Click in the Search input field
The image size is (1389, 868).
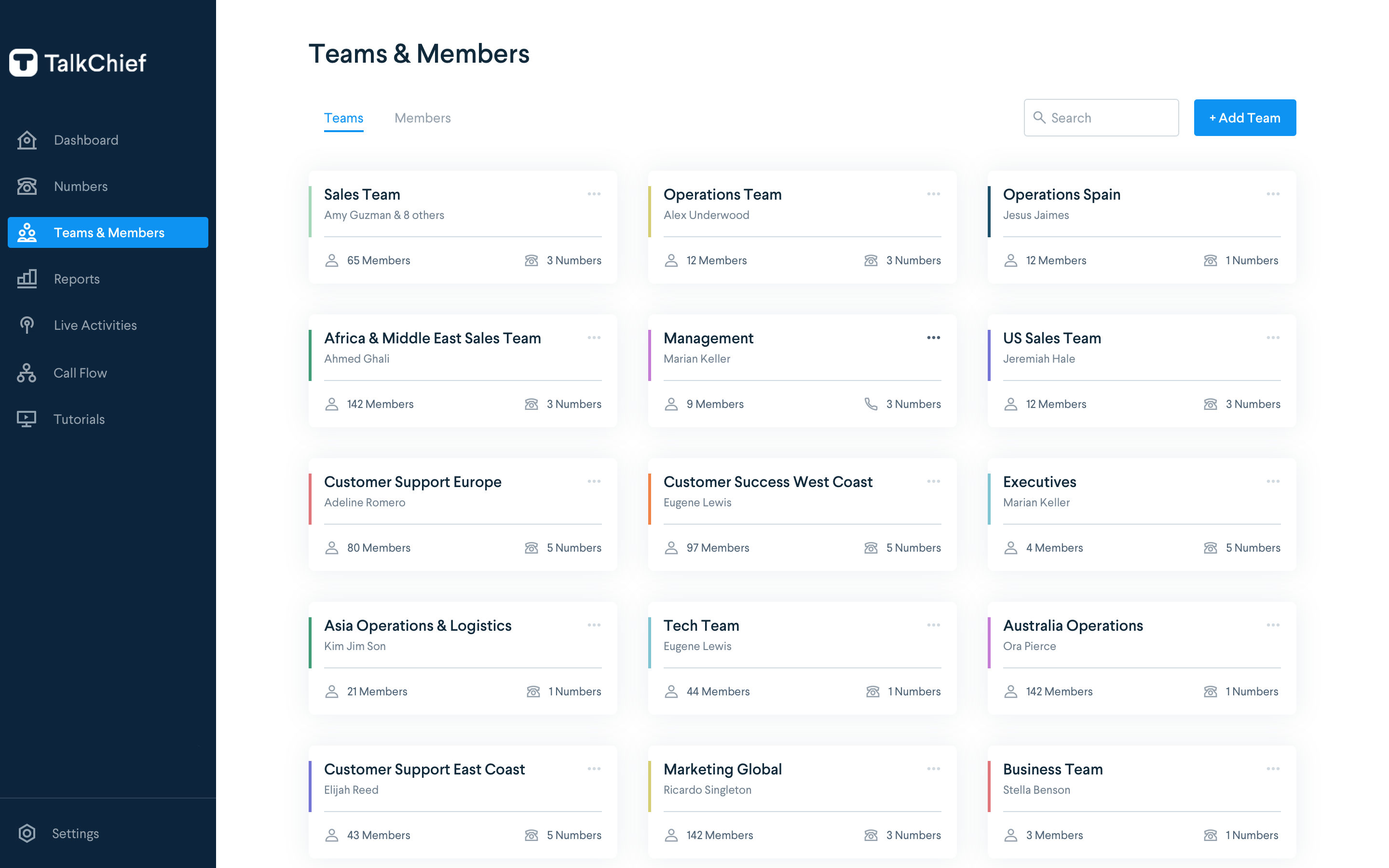tap(1101, 118)
